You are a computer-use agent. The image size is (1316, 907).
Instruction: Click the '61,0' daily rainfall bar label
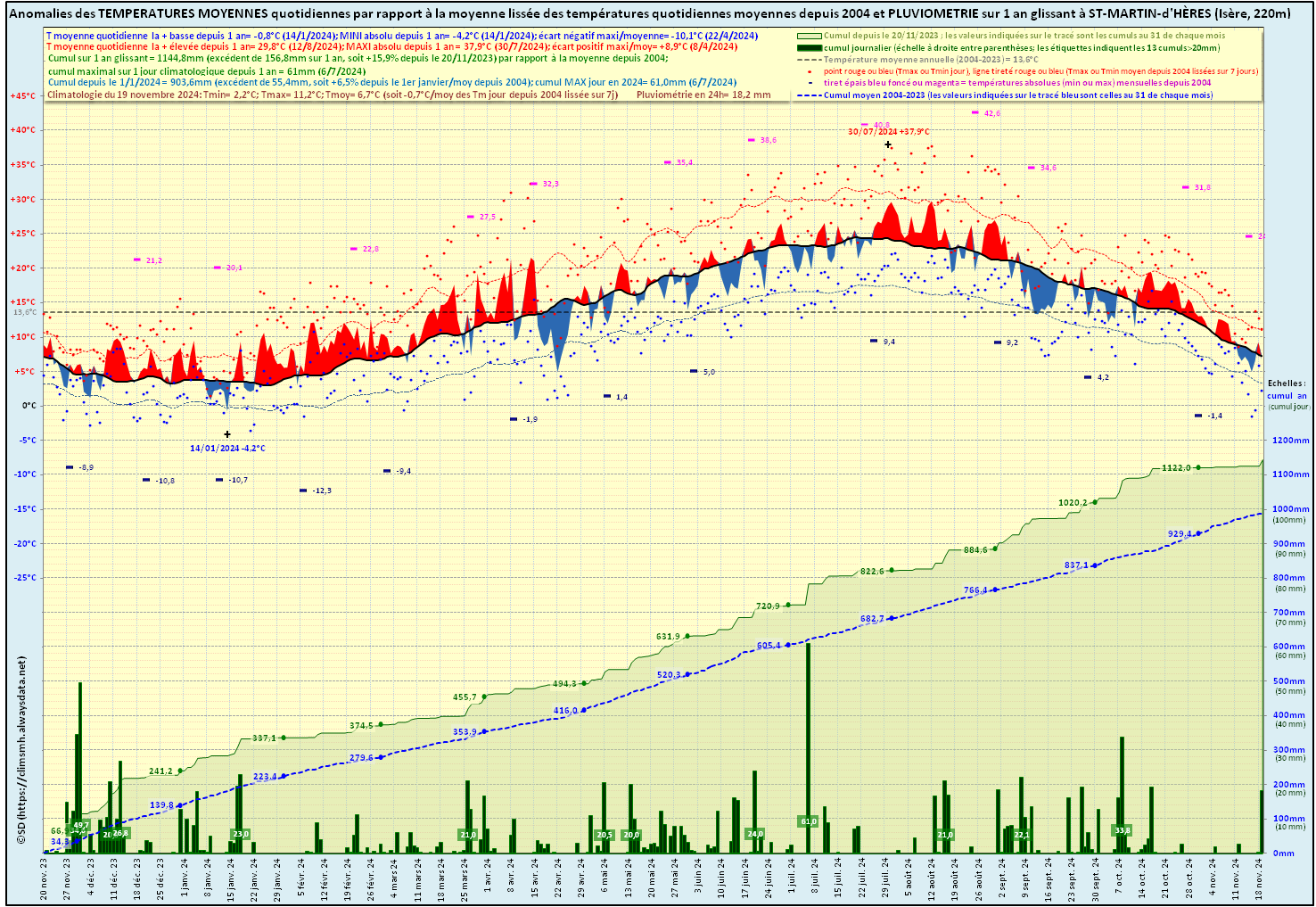coord(809,820)
